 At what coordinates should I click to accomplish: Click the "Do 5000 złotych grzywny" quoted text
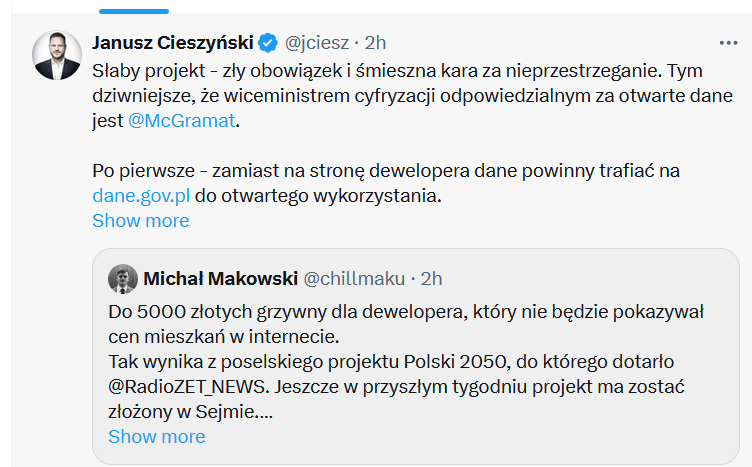click(x=300, y=311)
